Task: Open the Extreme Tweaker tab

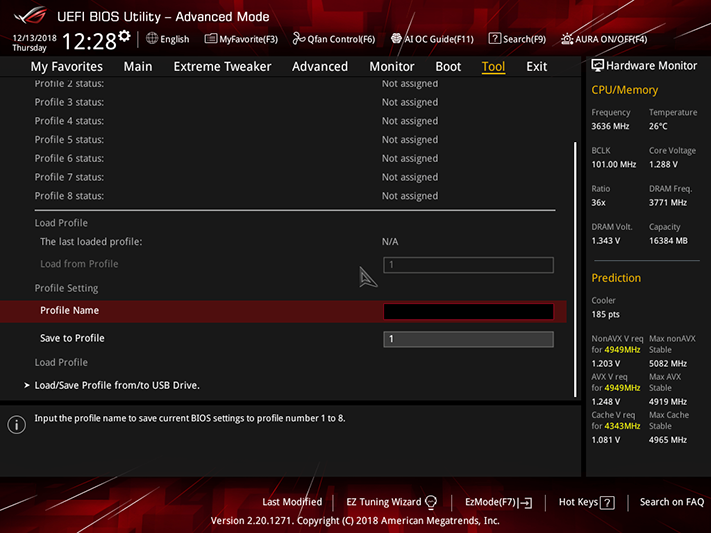Action: (222, 67)
